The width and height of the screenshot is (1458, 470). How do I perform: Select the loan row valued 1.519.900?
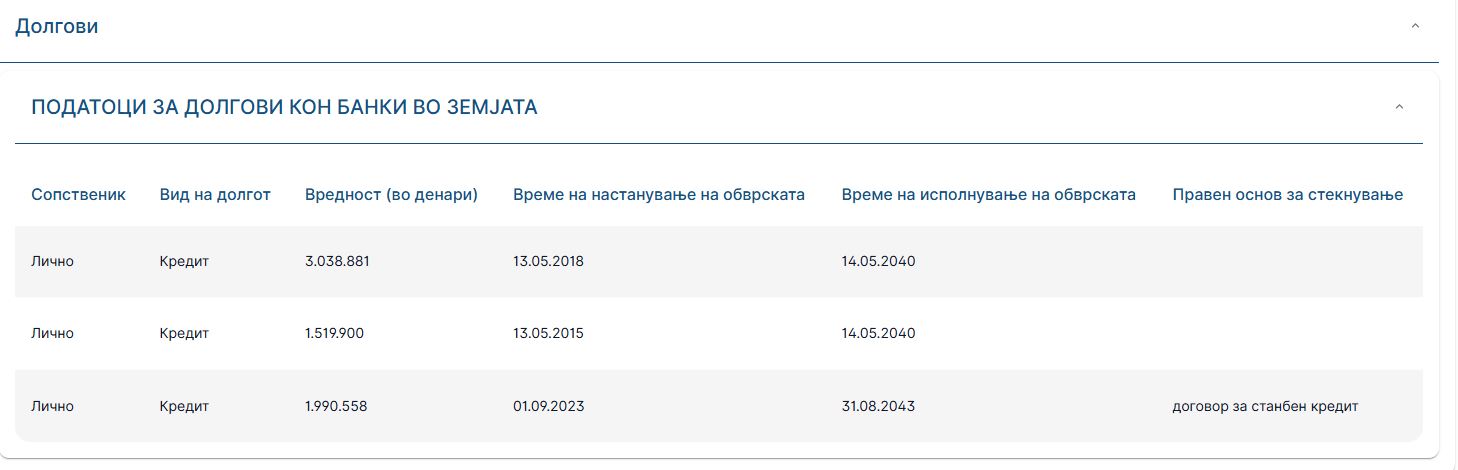coord(334,334)
